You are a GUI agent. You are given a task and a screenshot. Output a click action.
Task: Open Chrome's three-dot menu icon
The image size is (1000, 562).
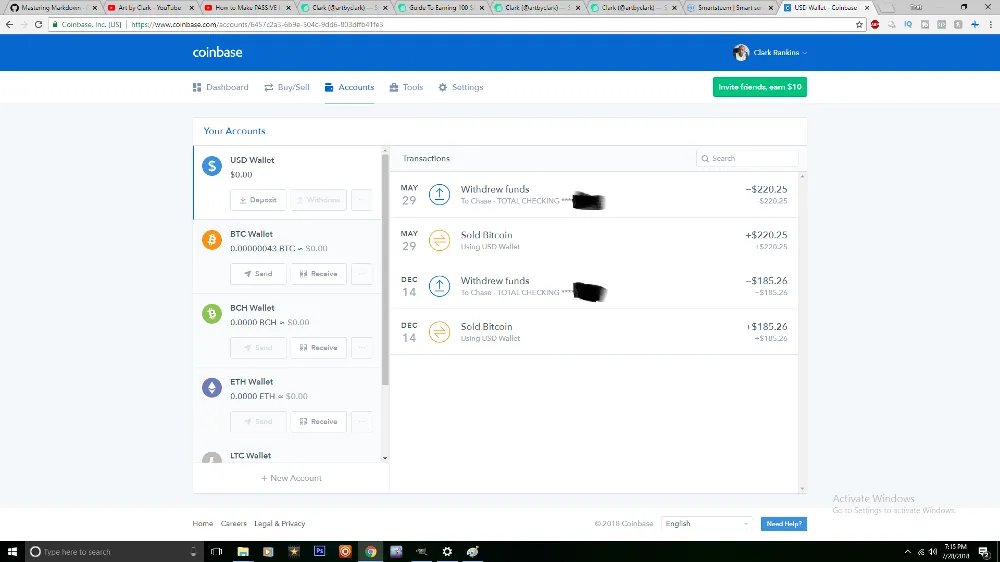tap(990, 24)
